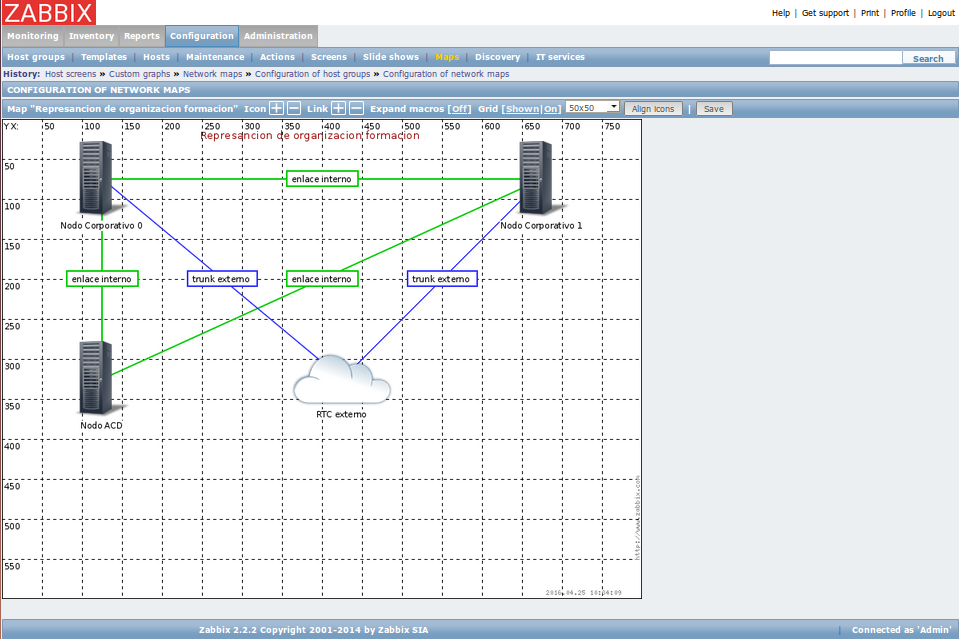Switch to the Monitoring tab
The height and width of the screenshot is (639, 959).
pos(33,36)
